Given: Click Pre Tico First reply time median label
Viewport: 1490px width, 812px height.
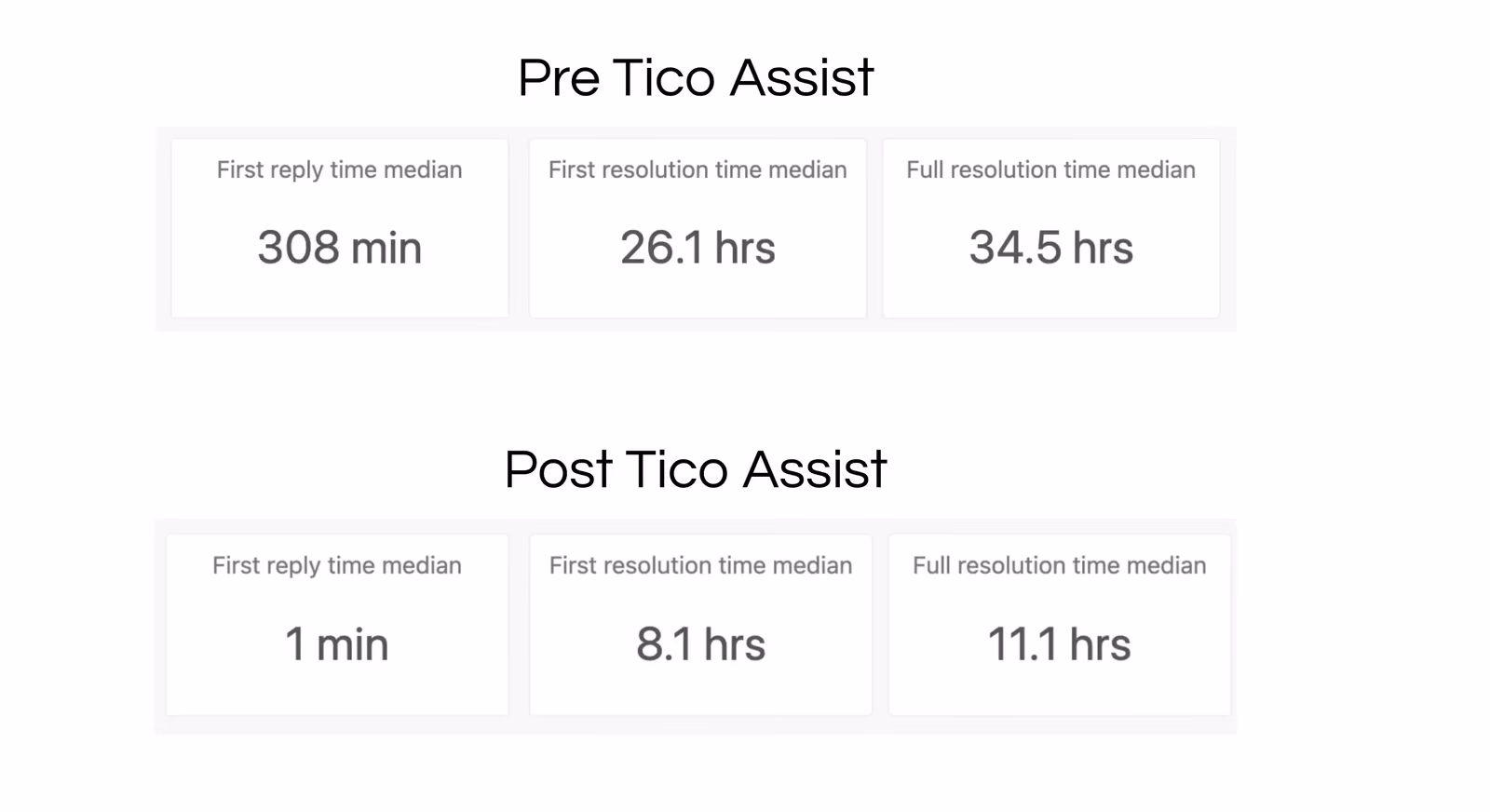Looking at the screenshot, I should 339,170.
